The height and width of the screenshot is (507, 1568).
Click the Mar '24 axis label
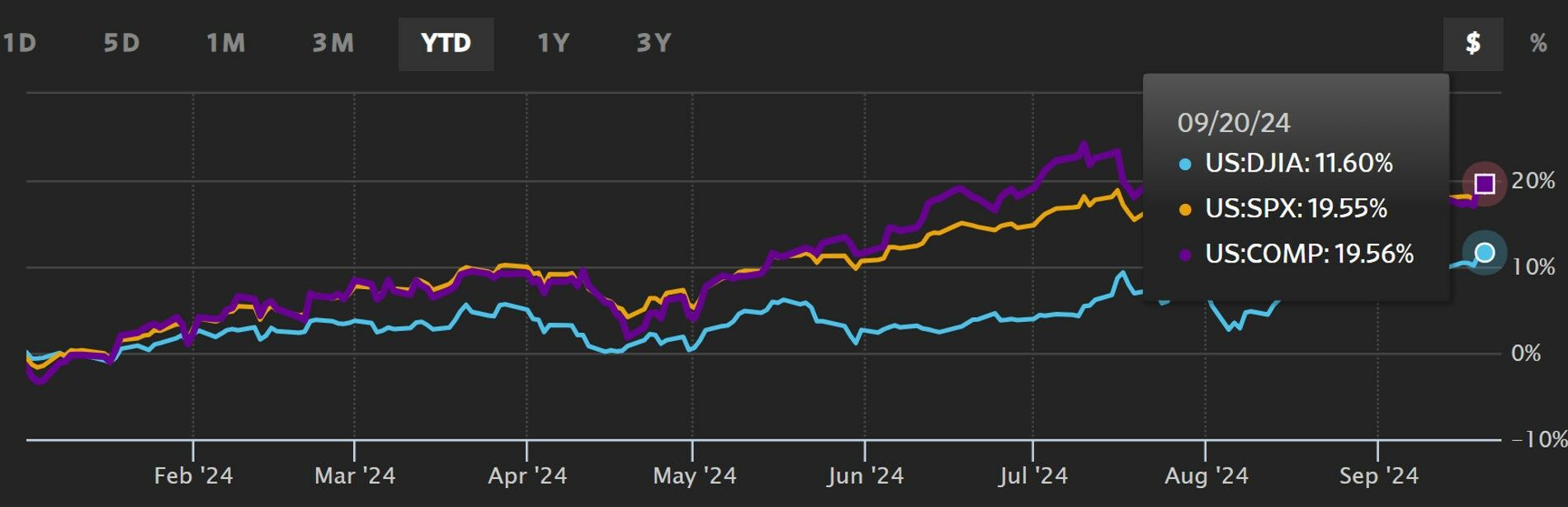(x=355, y=476)
